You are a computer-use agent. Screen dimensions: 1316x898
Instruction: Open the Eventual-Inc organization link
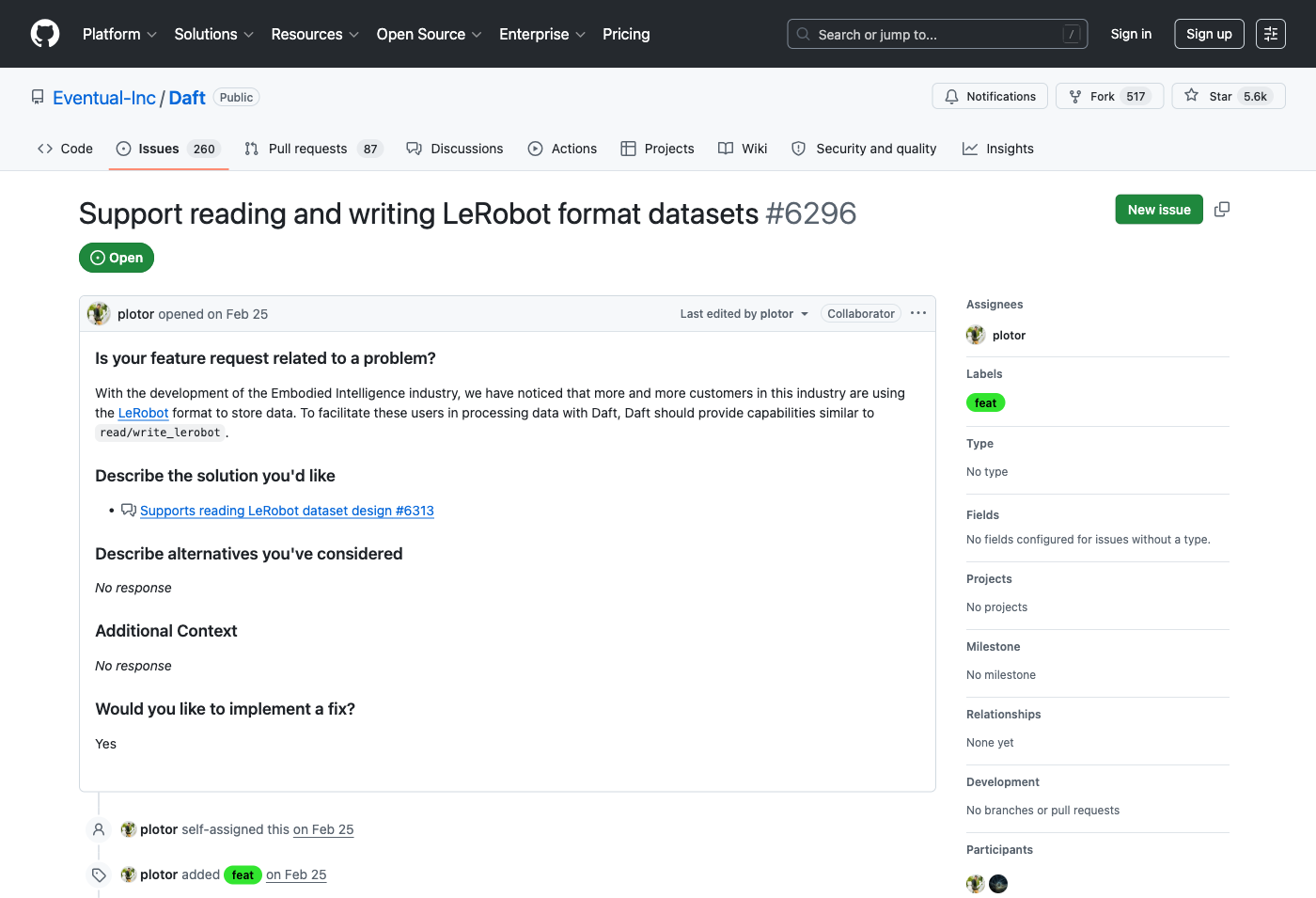tap(104, 98)
